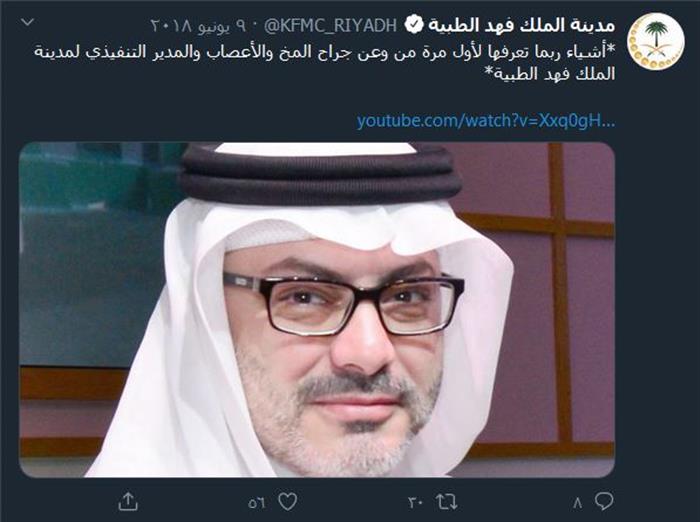The height and width of the screenshot is (522, 700).
Task: Open the ٩ يونيو ٢٠١٨ timestamp
Action: 199,26
